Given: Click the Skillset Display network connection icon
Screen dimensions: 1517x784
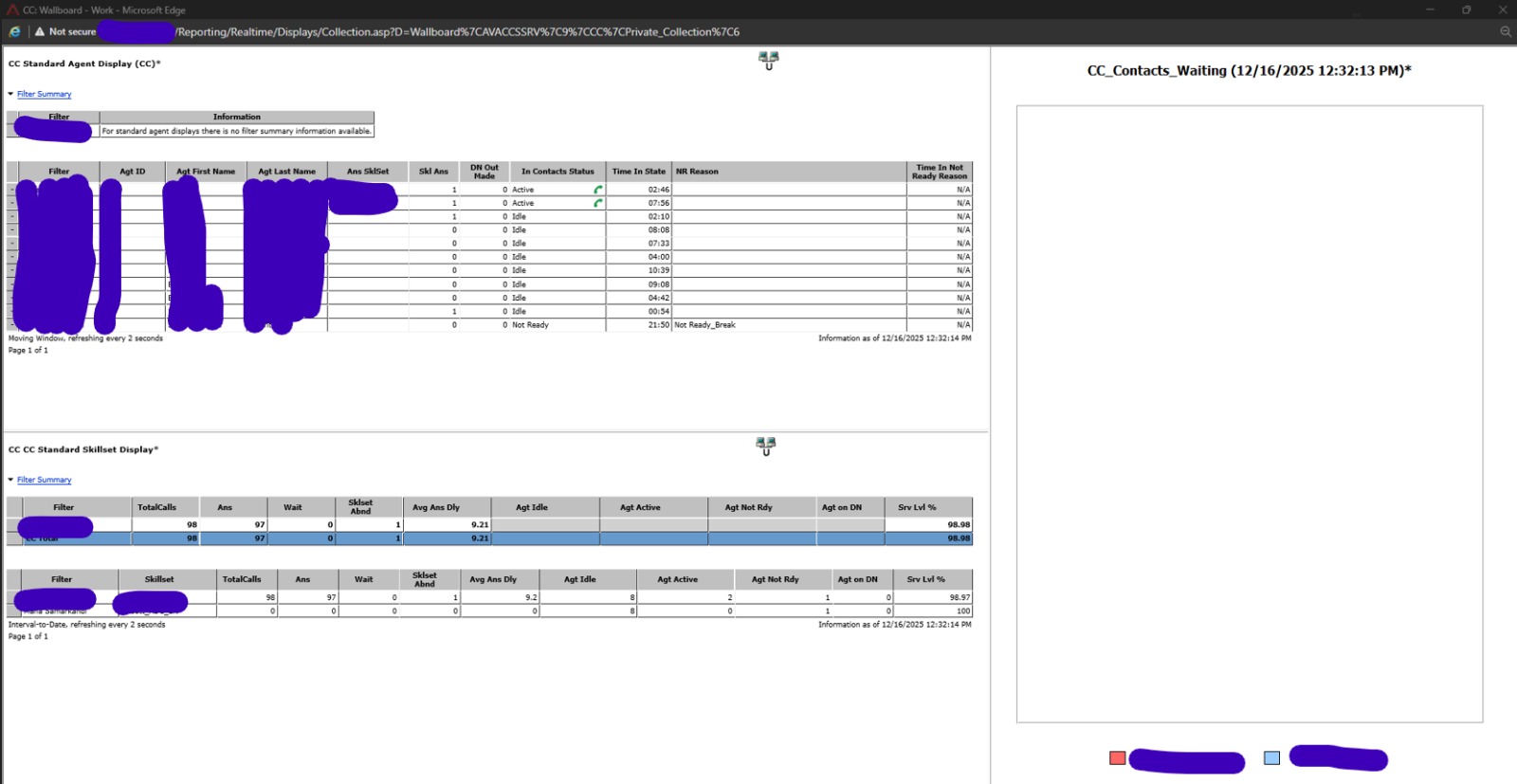Looking at the screenshot, I should [x=766, y=446].
